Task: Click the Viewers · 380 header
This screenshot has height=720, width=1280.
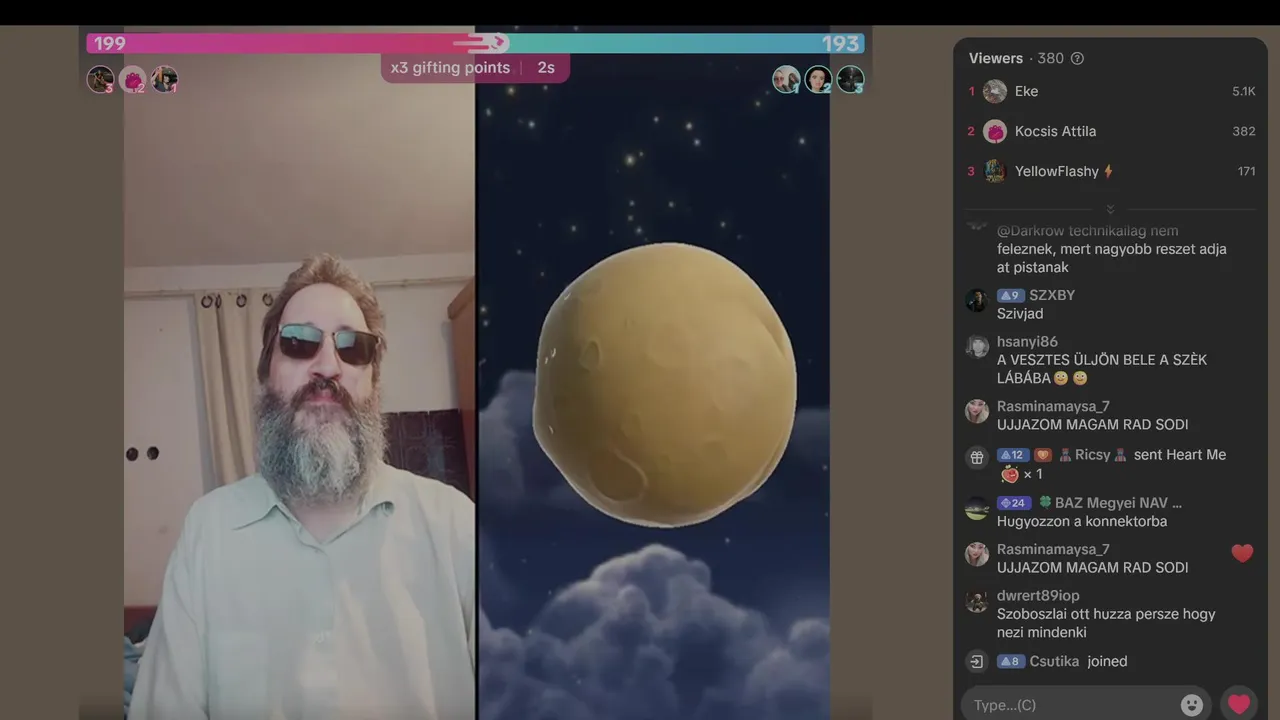Action: click(1016, 58)
